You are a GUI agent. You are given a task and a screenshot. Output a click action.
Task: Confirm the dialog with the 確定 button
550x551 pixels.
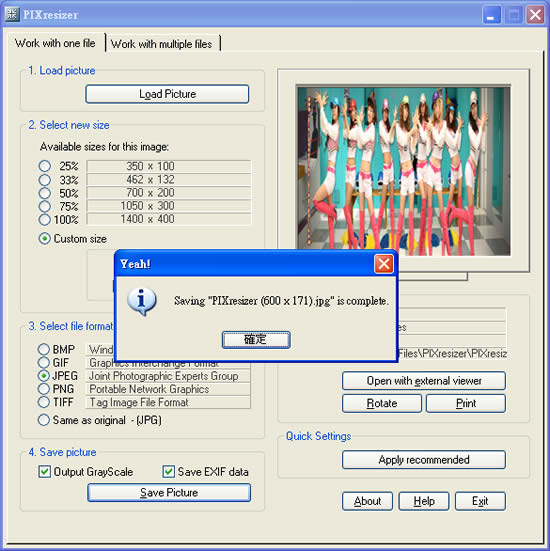tap(256, 339)
